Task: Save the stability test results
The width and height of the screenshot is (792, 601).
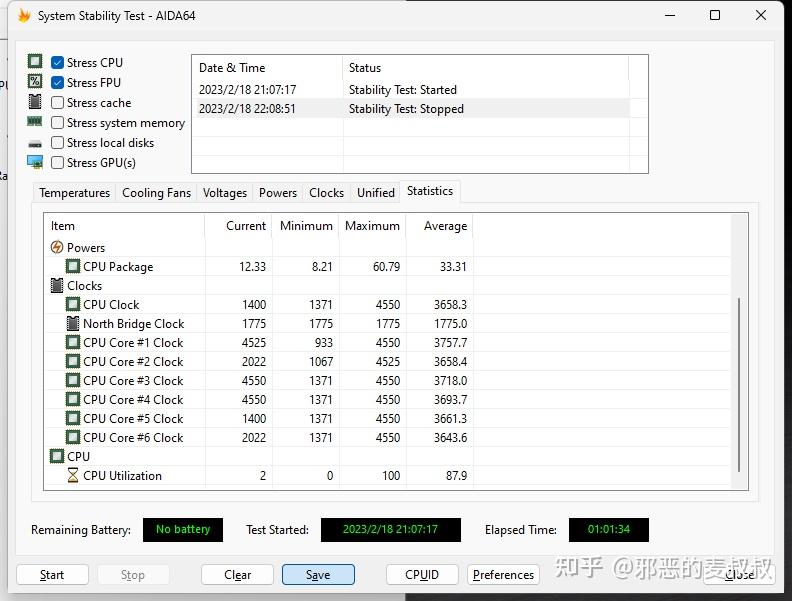Action: (318, 575)
